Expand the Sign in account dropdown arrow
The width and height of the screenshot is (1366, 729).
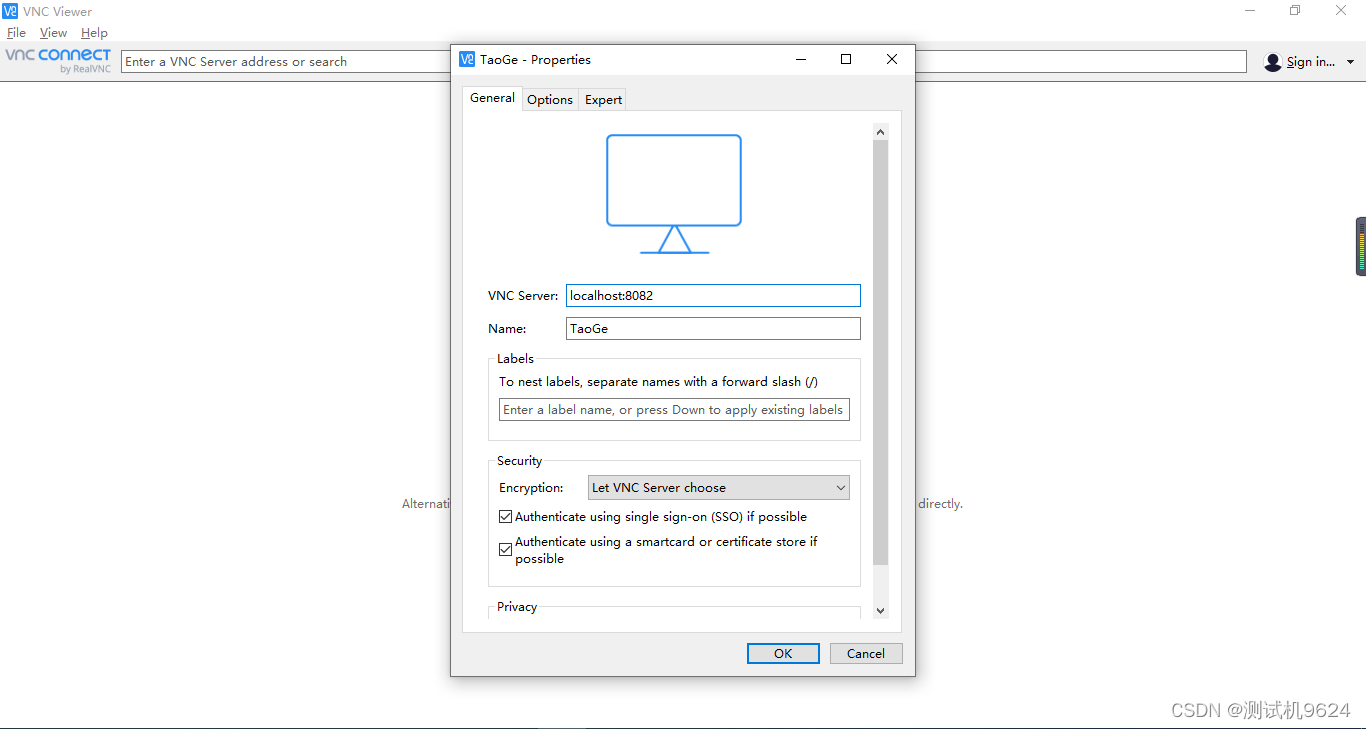(1350, 62)
